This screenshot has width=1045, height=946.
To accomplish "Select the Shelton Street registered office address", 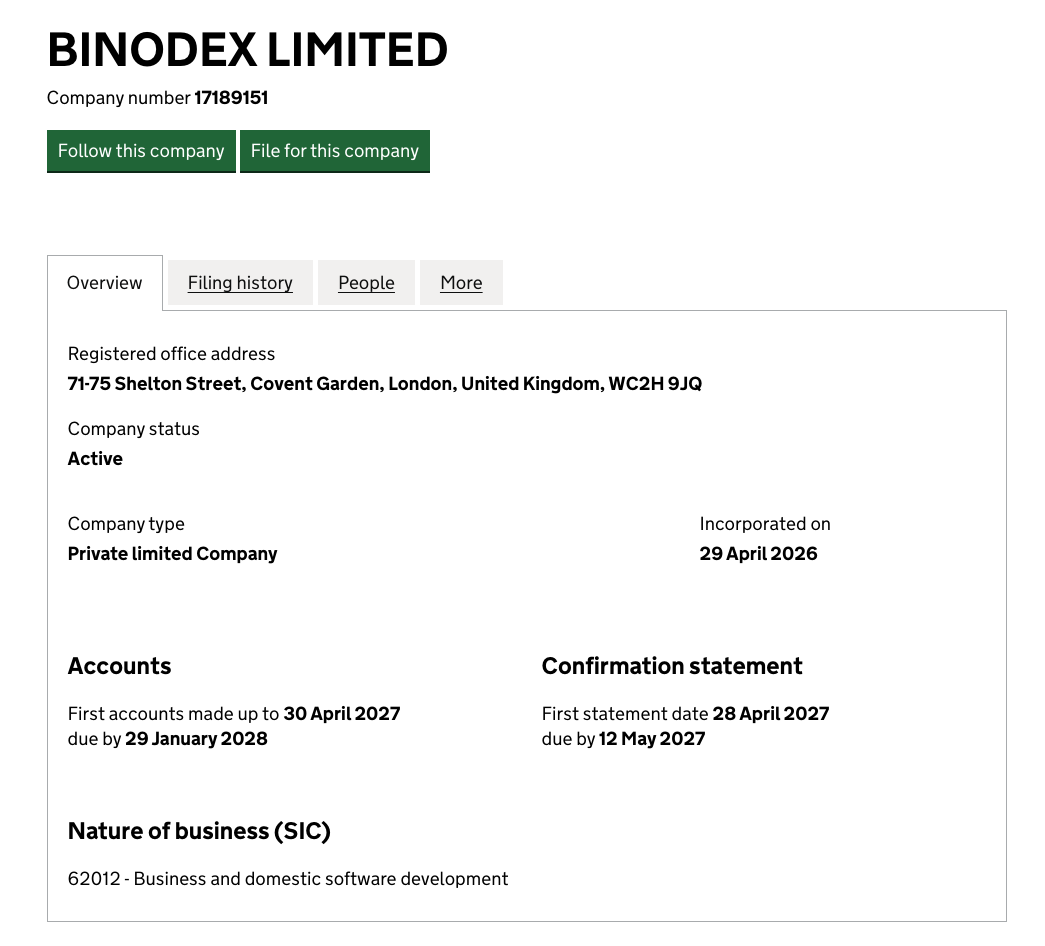I will [x=385, y=384].
